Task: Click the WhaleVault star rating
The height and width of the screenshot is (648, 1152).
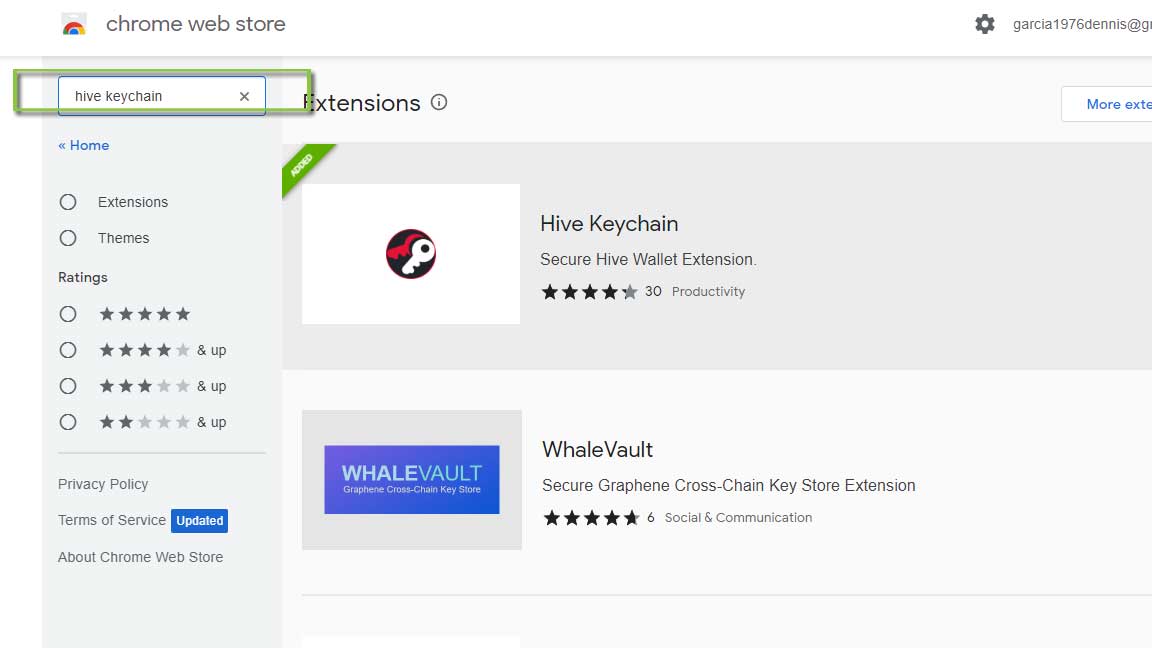Action: click(591, 518)
